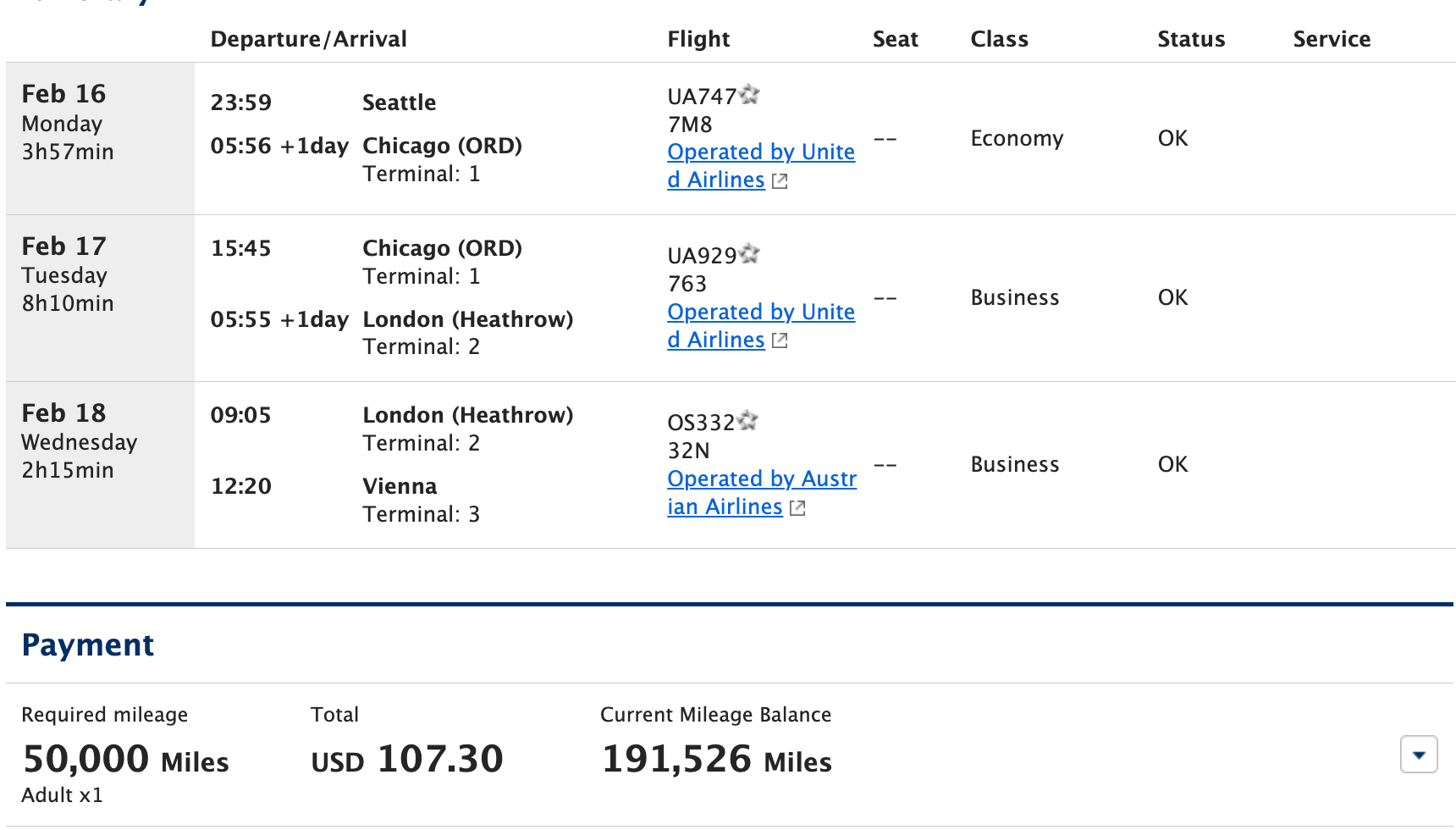Click external link icon on UA929 operator link
The height and width of the screenshot is (830, 1456).
780,340
